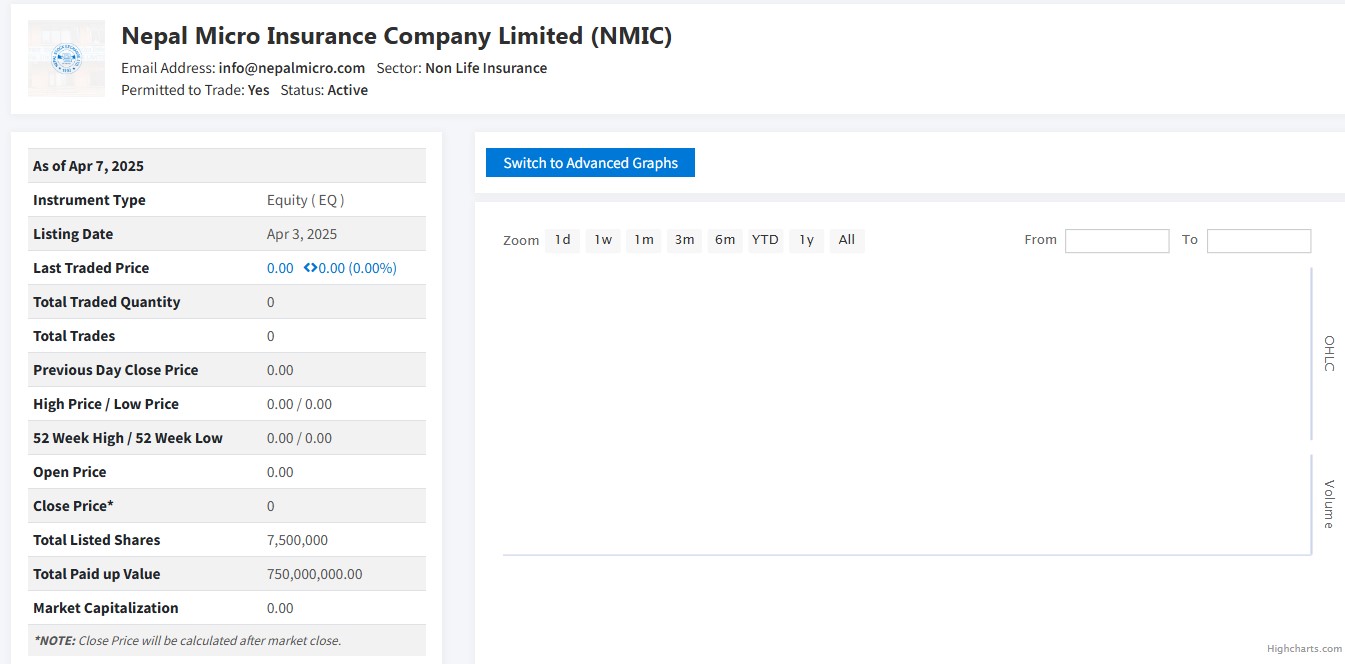Click the Open Price label
The image size is (1345, 664).
pyautogui.click(x=70, y=472)
